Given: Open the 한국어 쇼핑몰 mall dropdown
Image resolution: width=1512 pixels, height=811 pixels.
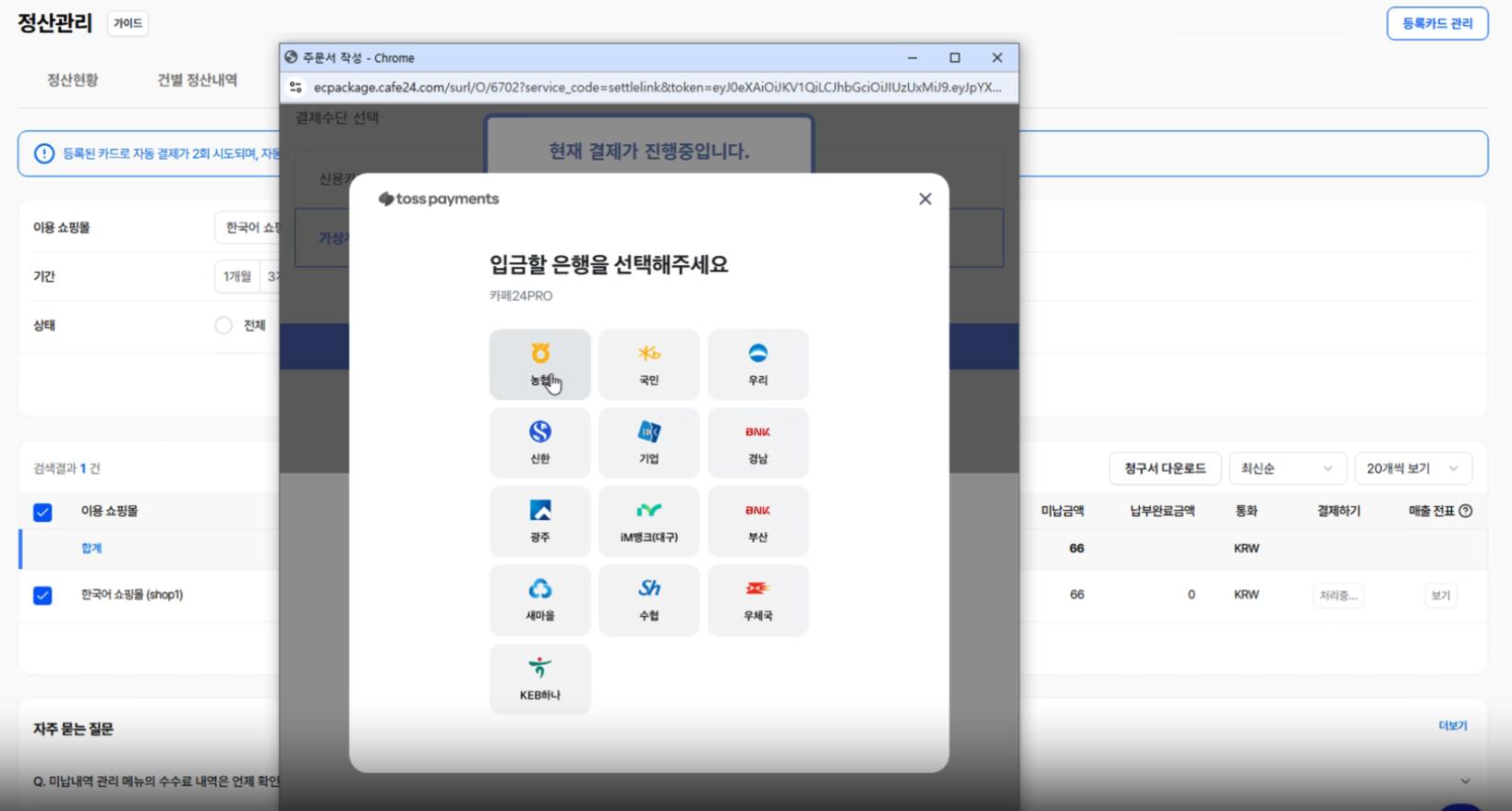Looking at the screenshot, I should pos(248,227).
